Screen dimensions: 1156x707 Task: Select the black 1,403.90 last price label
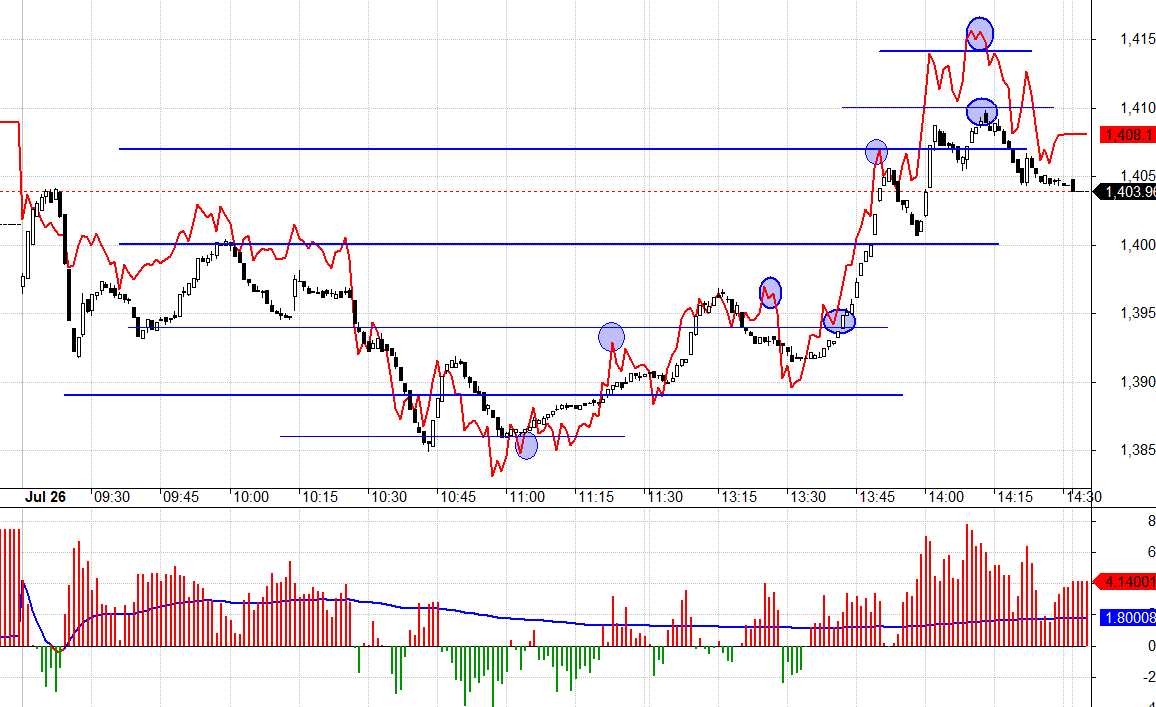tap(1126, 192)
